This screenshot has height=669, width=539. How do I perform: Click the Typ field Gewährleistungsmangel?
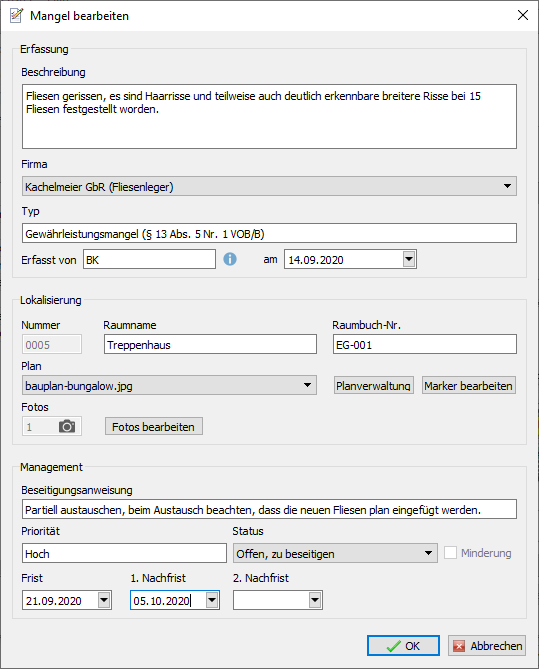pyautogui.click(x=269, y=233)
